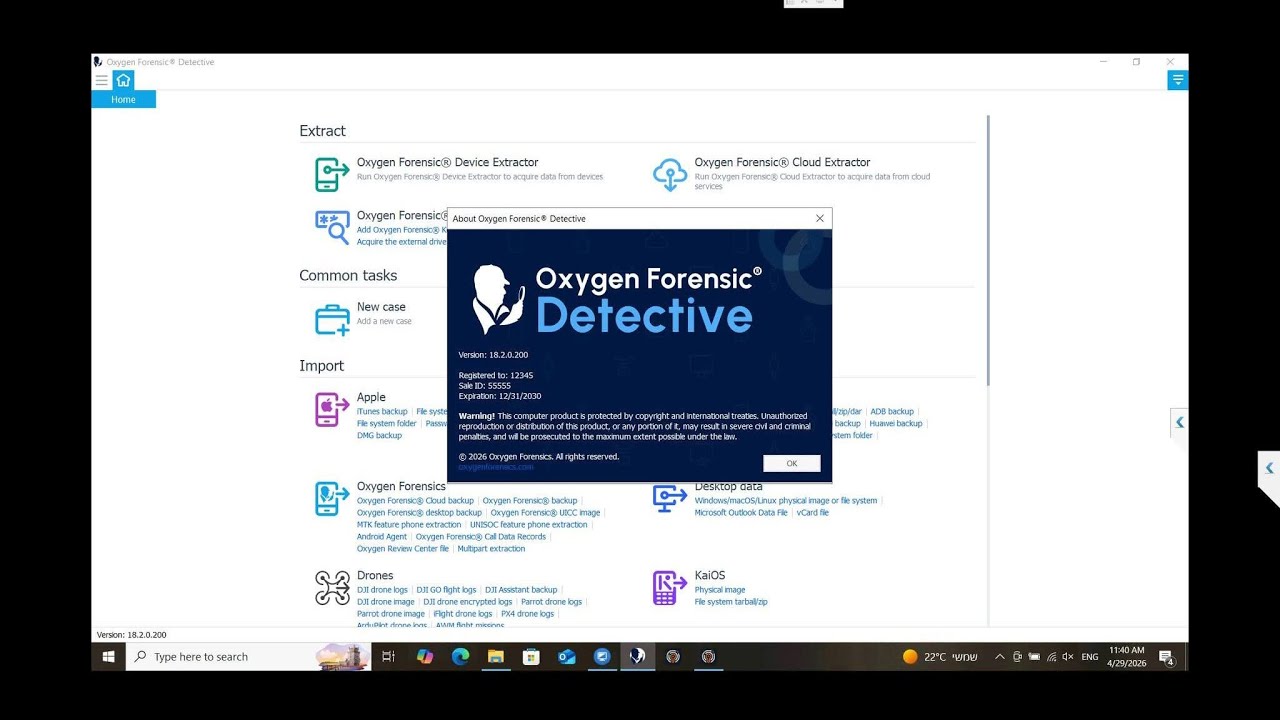Click OK in the About dialog
Screen dimensions: 1280x720
(x=791, y=463)
